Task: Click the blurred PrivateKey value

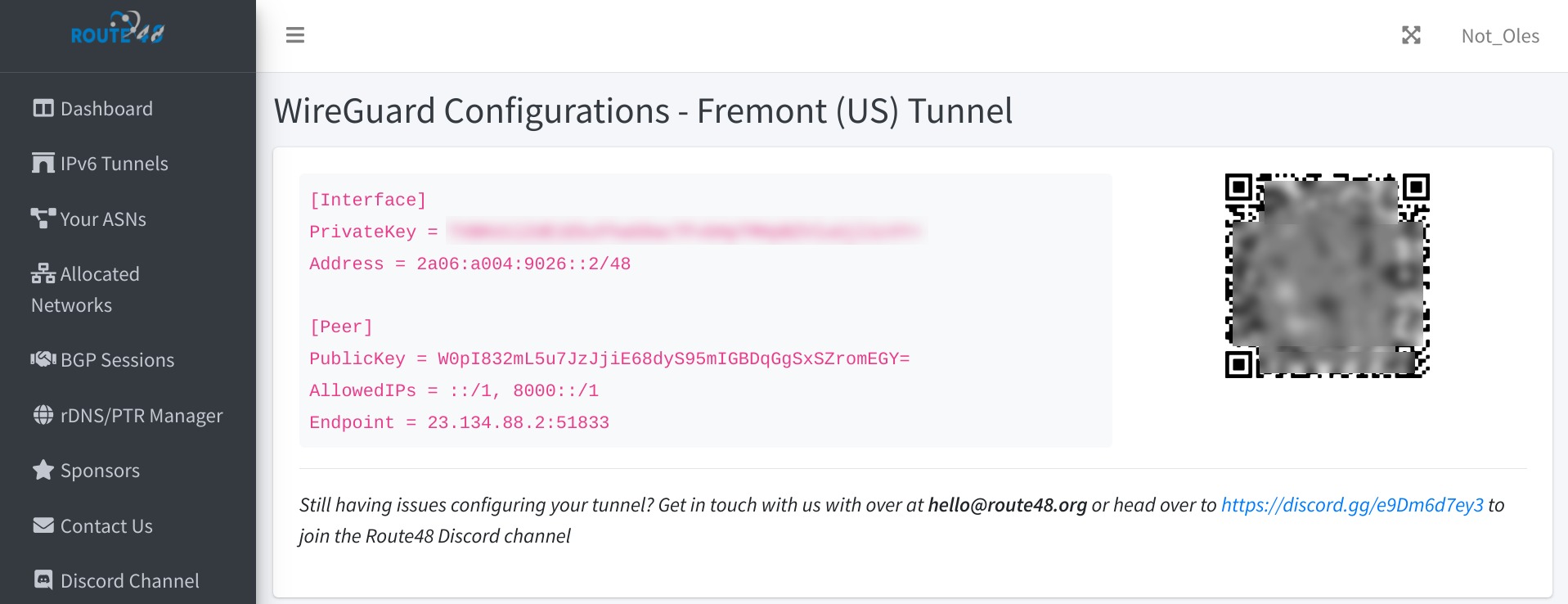Action: 685,232
